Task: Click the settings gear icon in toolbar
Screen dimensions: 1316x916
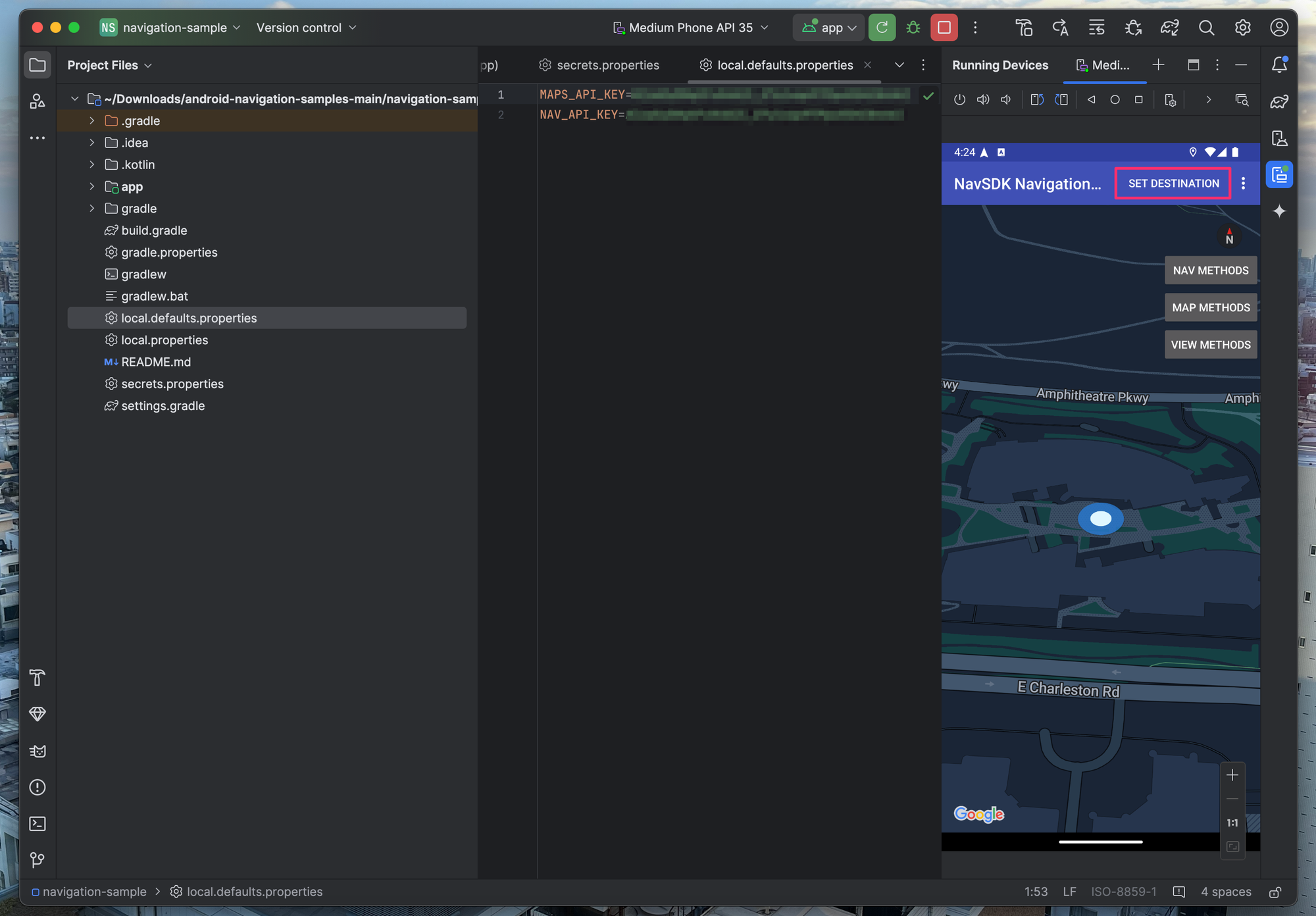Action: (x=1243, y=27)
